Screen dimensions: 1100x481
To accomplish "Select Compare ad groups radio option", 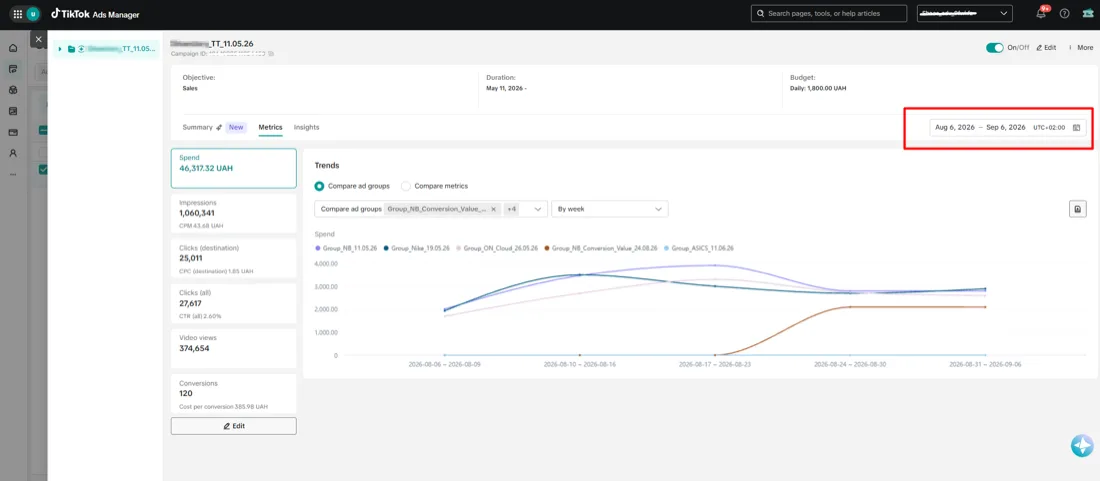I will click(319, 186).
